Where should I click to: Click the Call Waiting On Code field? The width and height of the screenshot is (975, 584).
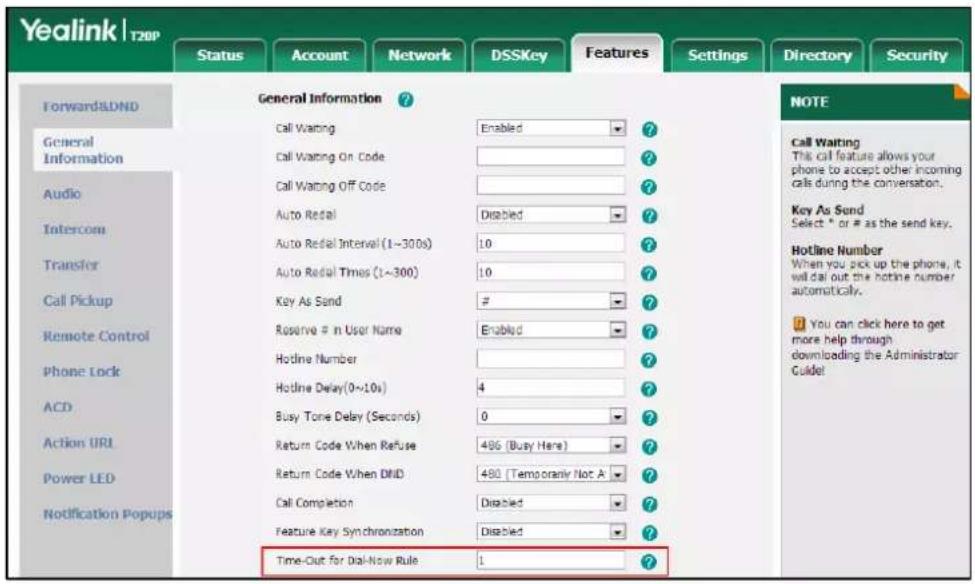tap(551, 157)
